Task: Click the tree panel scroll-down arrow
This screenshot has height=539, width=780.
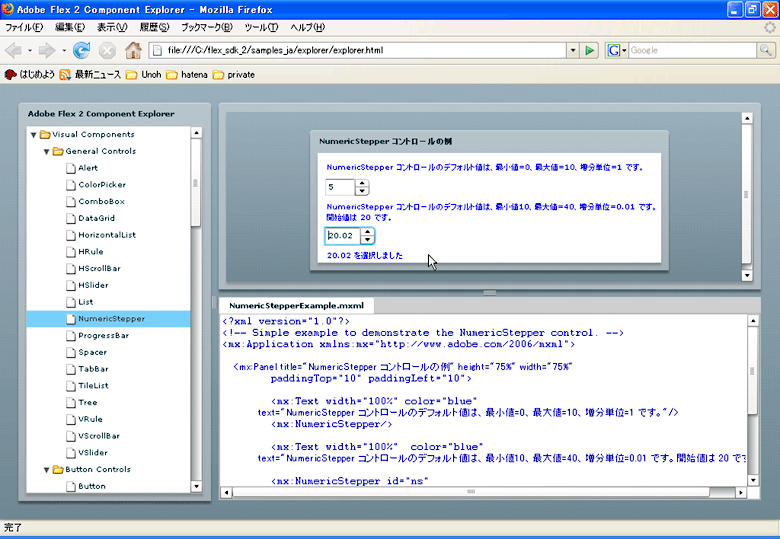Action: 196,487
